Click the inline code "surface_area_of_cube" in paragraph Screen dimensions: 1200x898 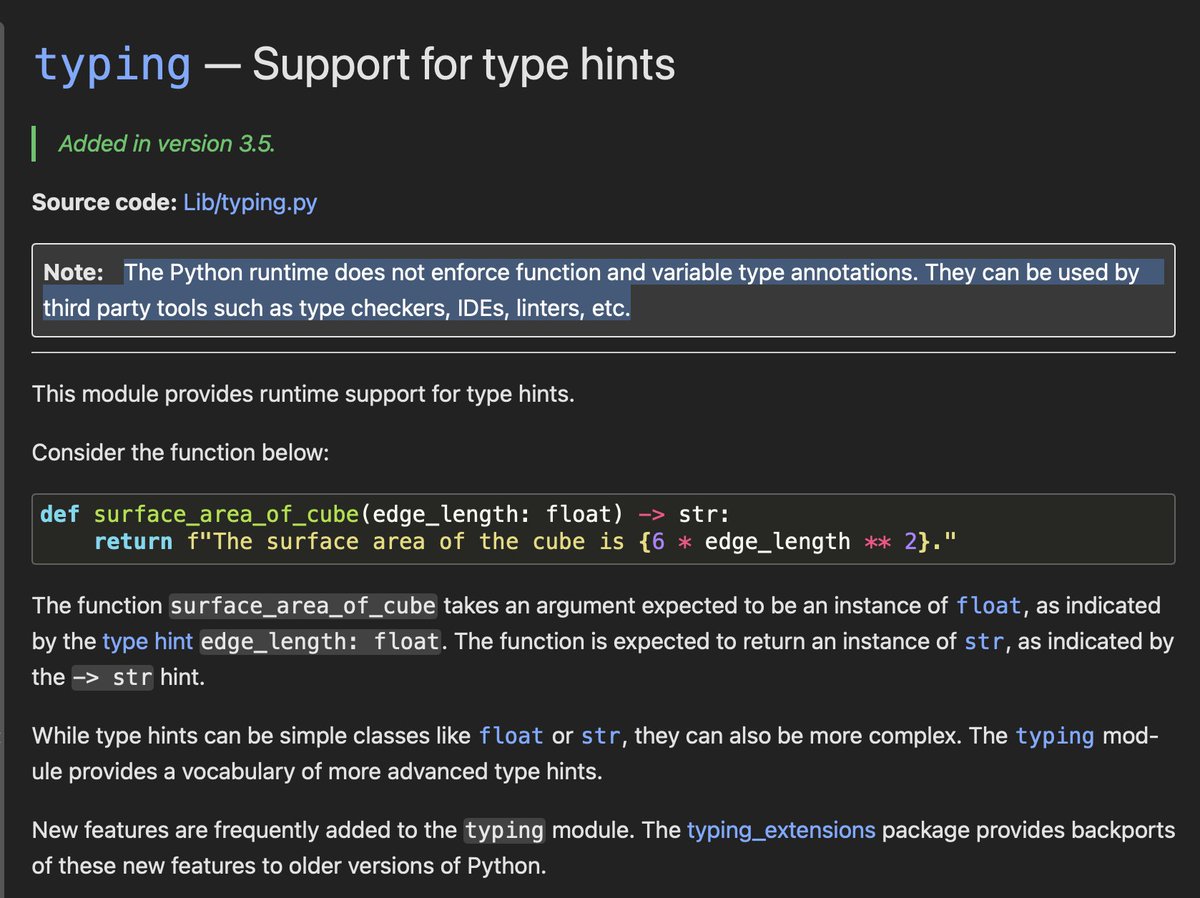303,606
